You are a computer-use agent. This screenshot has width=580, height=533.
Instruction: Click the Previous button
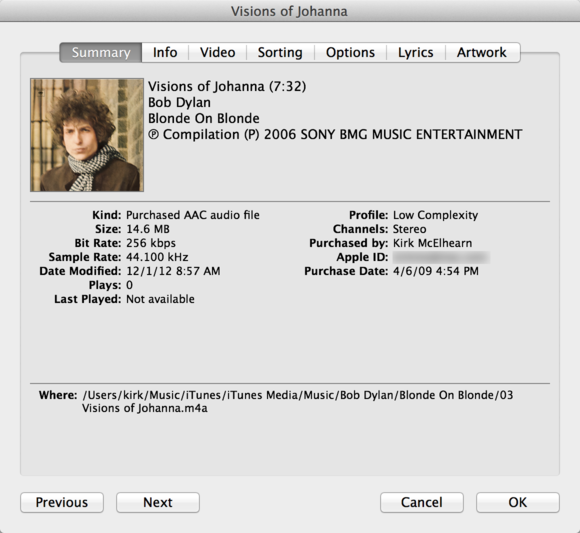pyautogui.click(x=62, y=502)
